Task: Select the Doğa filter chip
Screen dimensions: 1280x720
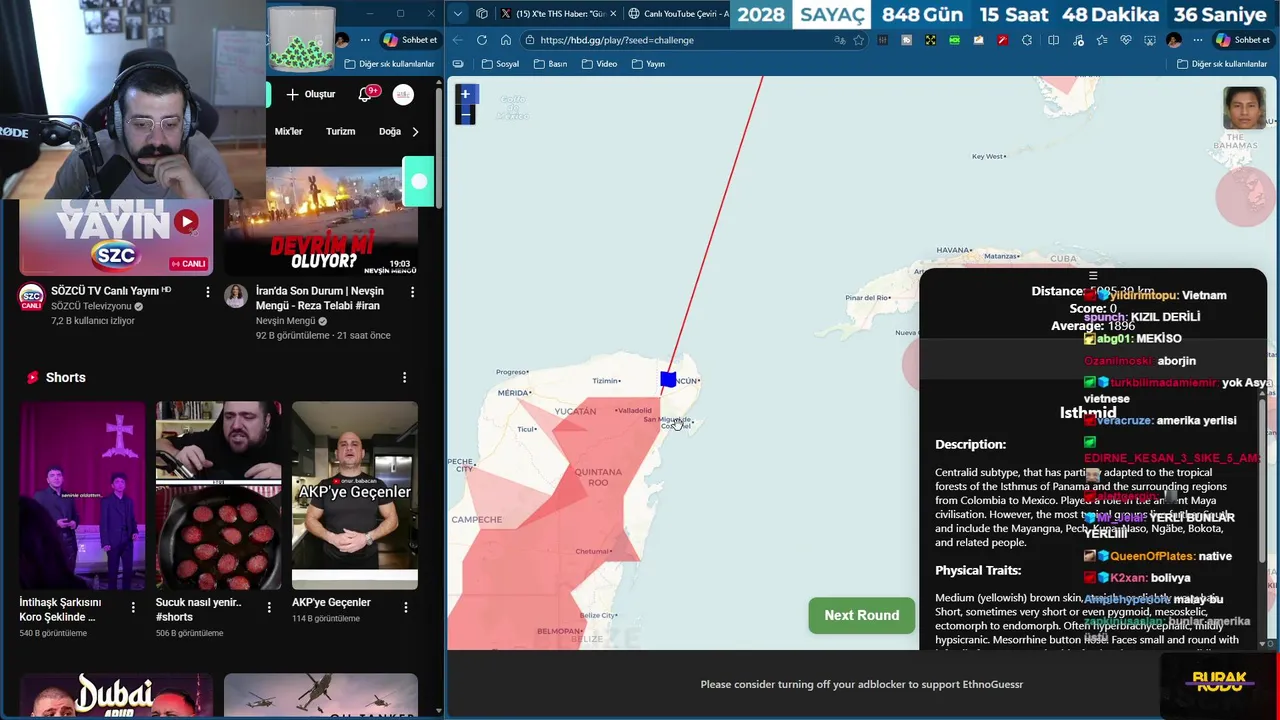Action: click(390, 131)
